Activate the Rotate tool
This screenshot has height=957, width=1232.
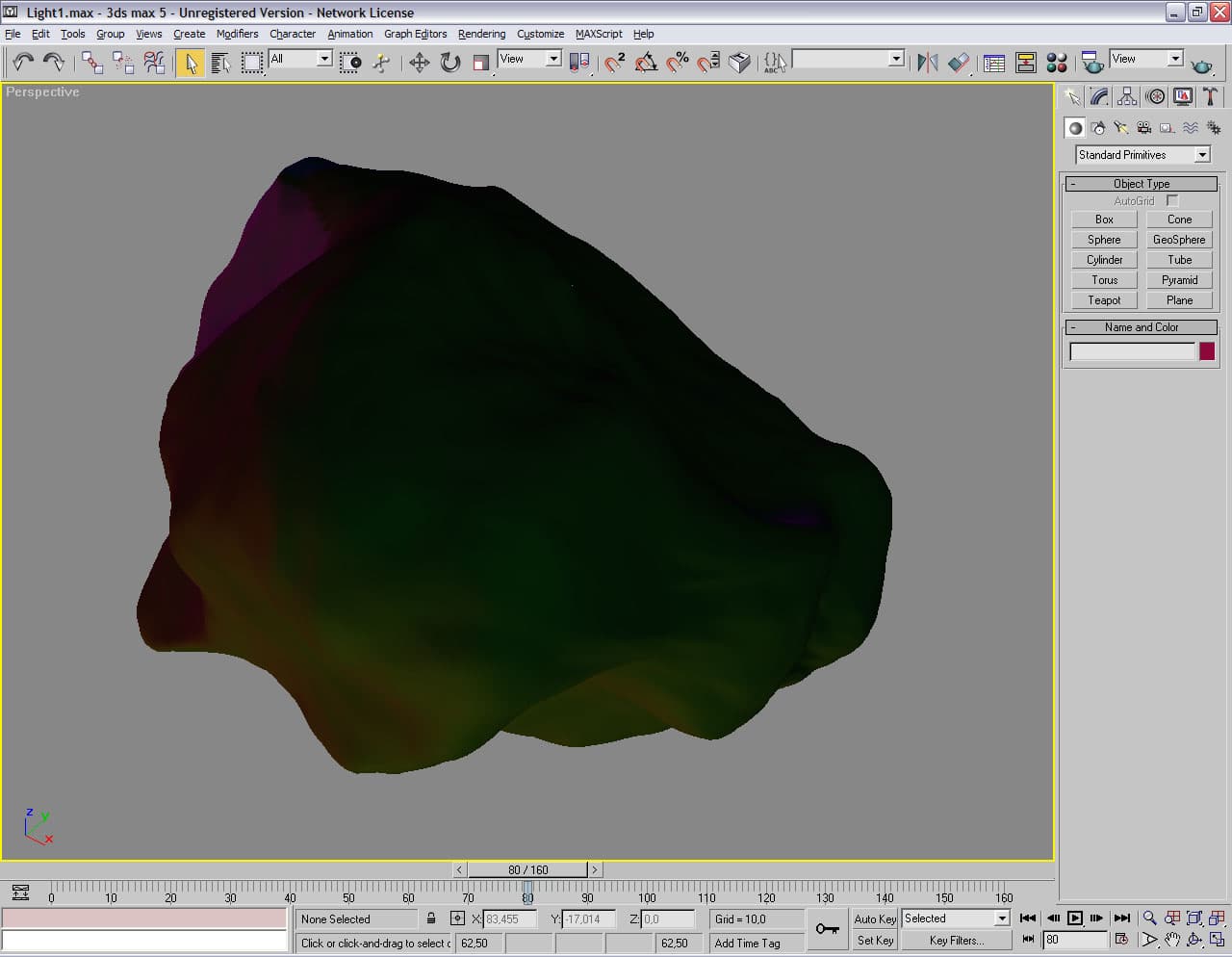449,63
